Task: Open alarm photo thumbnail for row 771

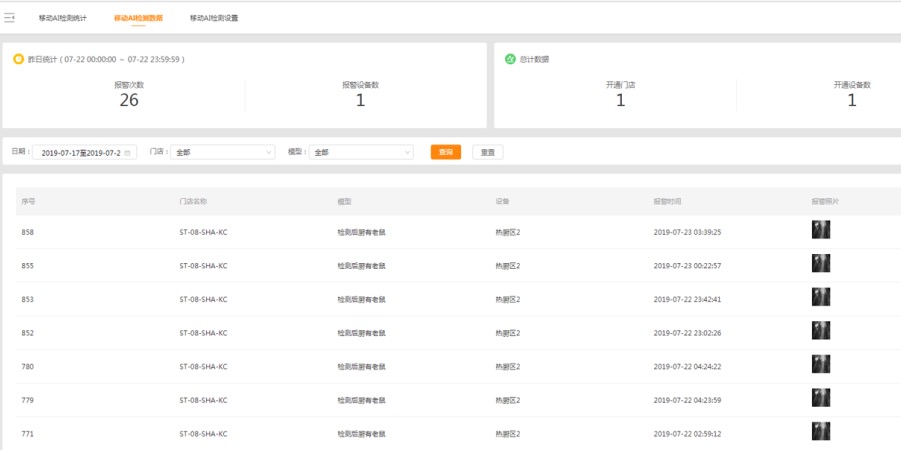Action: click(821, 431)
